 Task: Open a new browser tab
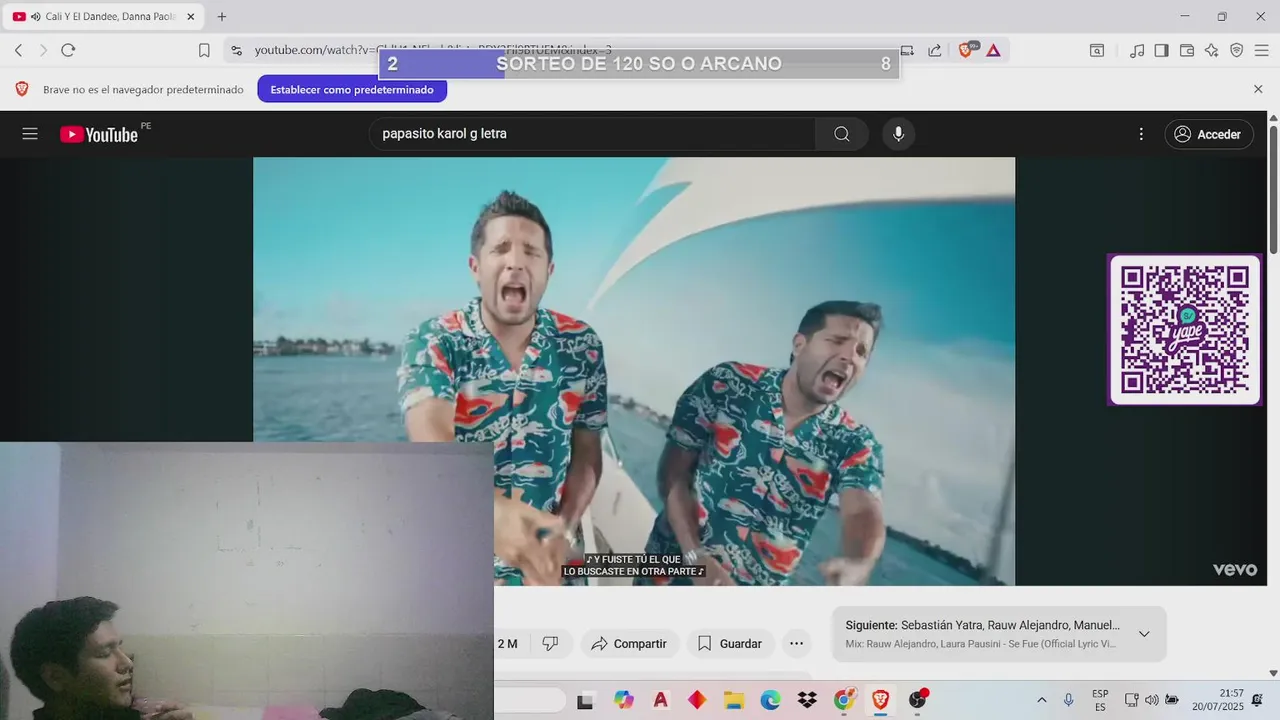(x=222, y=17)
